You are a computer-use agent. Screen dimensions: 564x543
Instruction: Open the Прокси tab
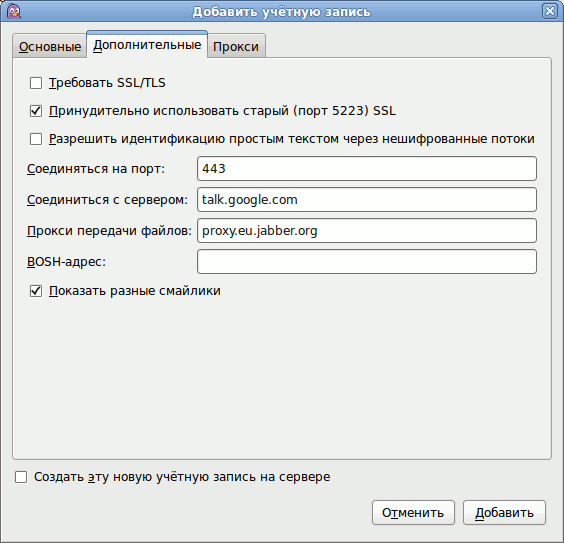(236, 46)
